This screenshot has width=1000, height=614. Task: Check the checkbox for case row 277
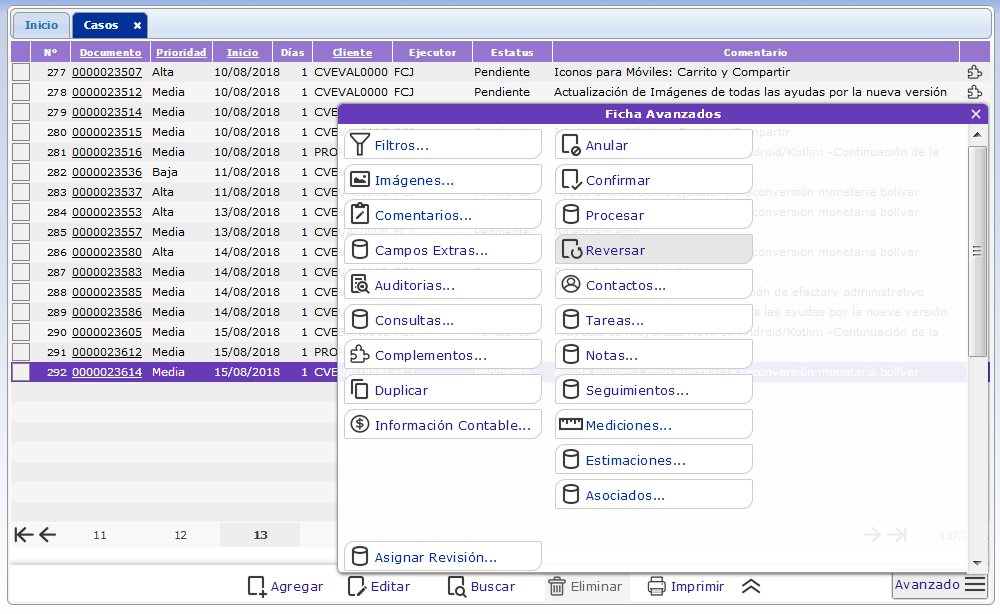[x=21, y=72]
